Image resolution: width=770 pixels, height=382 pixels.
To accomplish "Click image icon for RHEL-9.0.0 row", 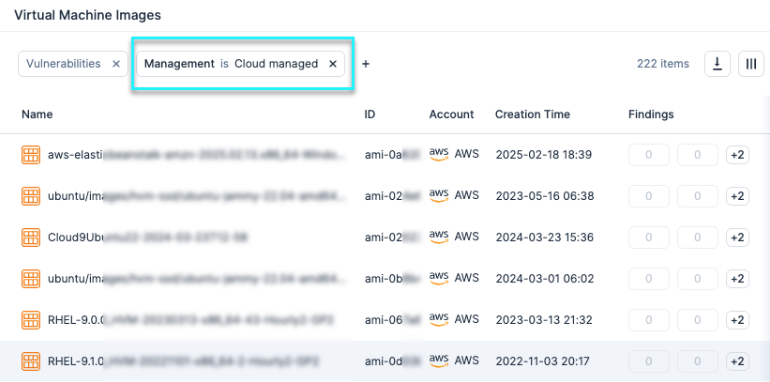I will (31, 320).
